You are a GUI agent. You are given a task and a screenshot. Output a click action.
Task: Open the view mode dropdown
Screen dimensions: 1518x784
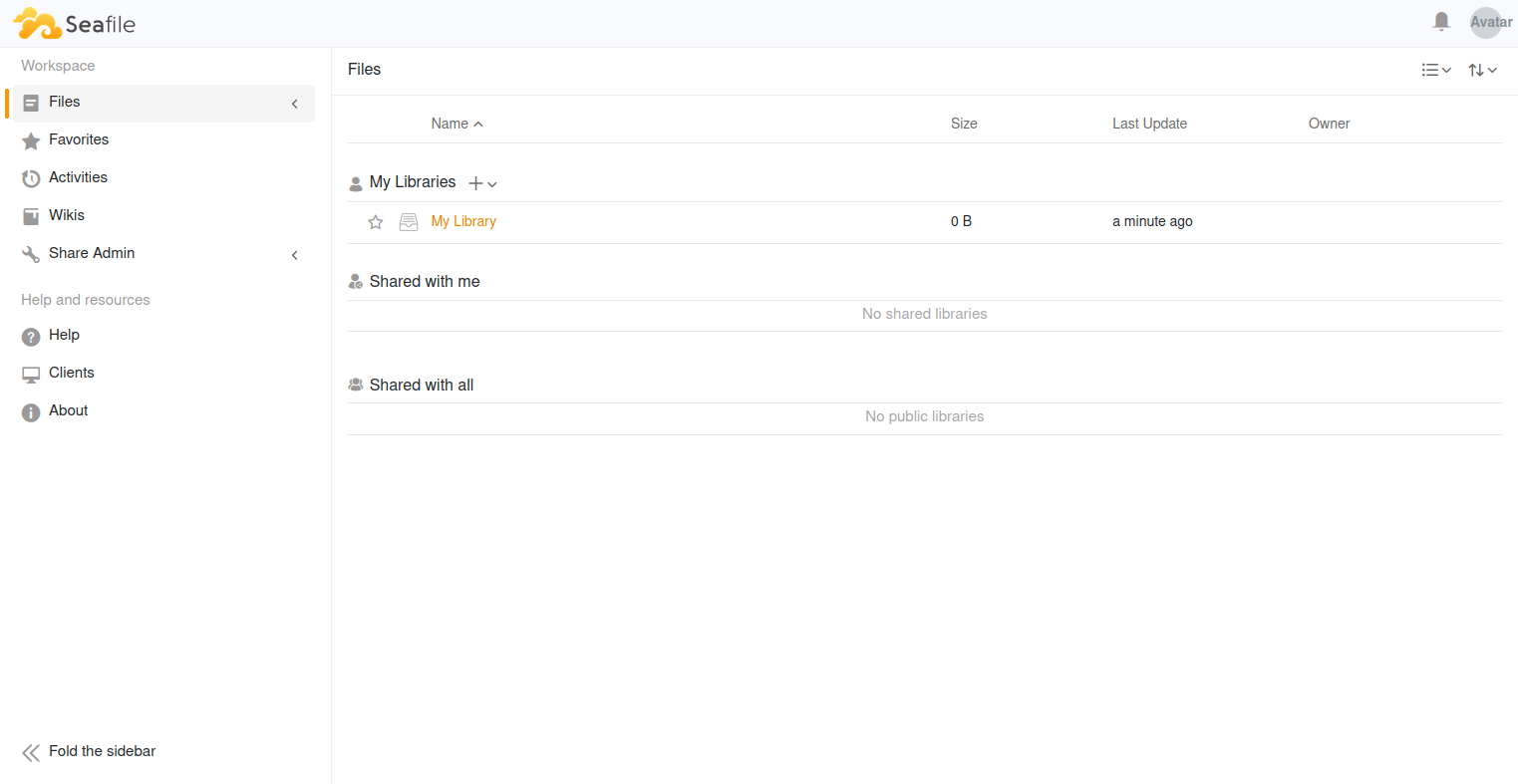[1435, 70]
